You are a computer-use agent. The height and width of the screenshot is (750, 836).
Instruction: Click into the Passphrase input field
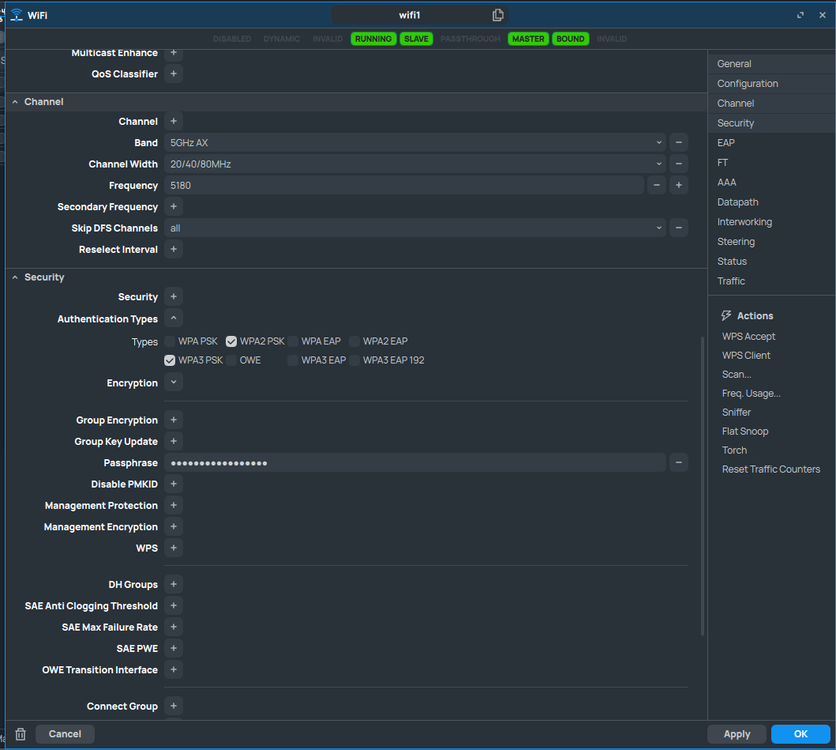[415, 462]
